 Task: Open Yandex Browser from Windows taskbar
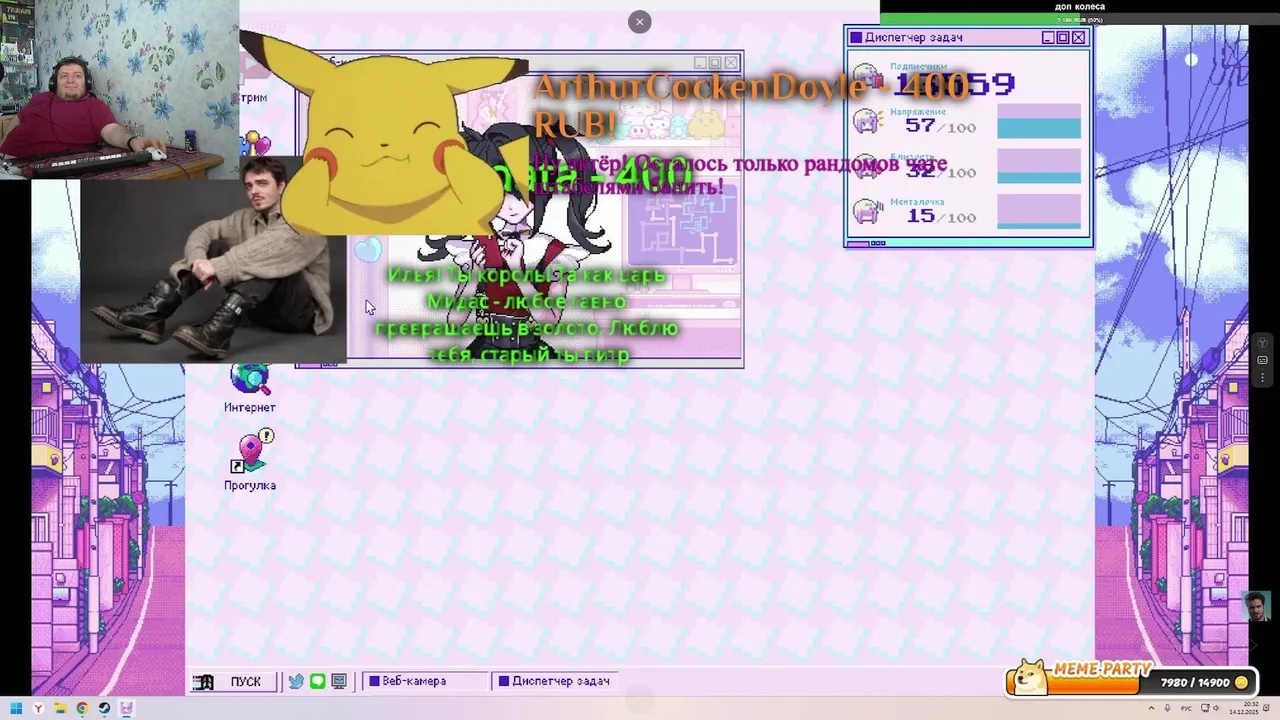pyautogui.click(x=38, y=709)
